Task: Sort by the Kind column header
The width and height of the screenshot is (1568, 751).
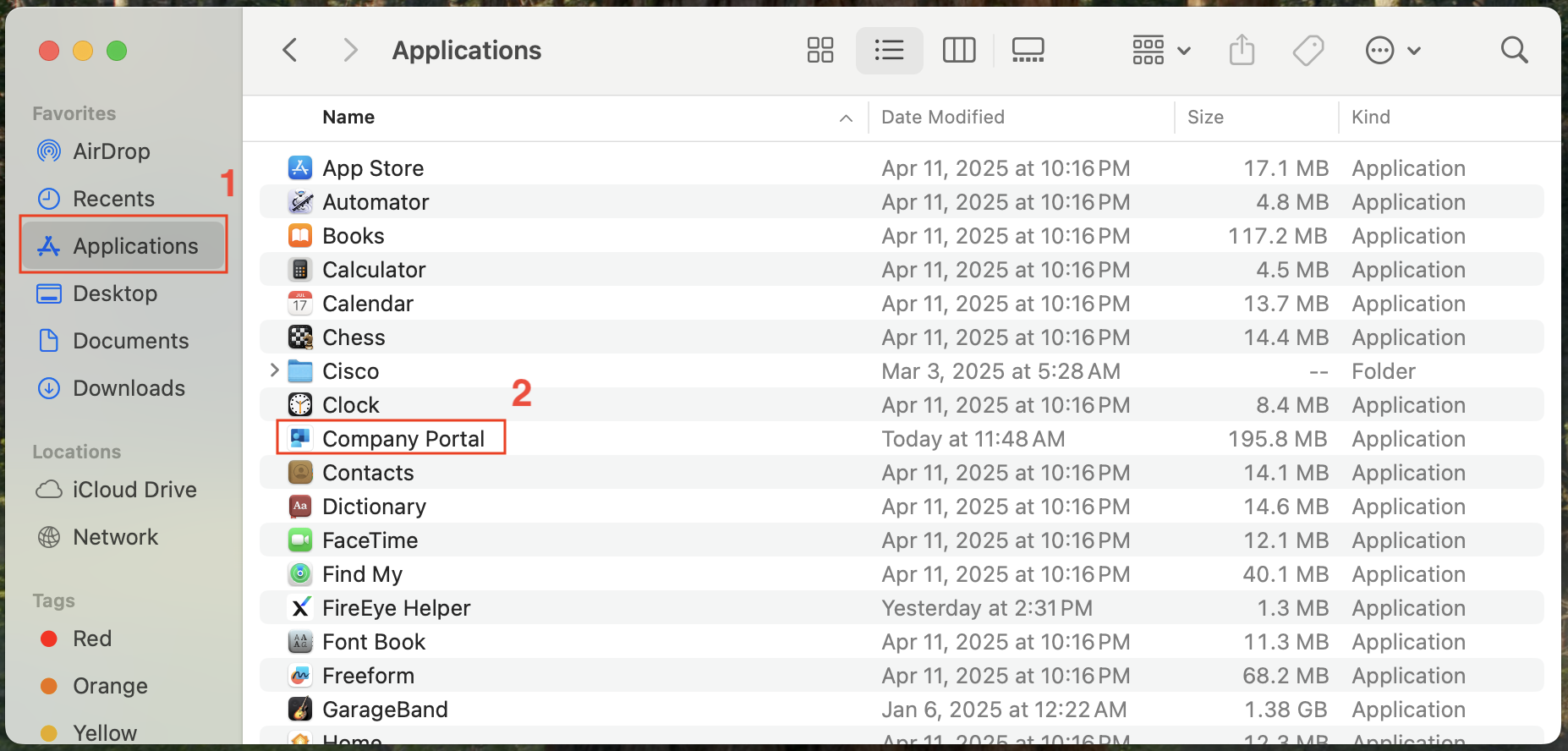Action: (x=1370, y=117)
